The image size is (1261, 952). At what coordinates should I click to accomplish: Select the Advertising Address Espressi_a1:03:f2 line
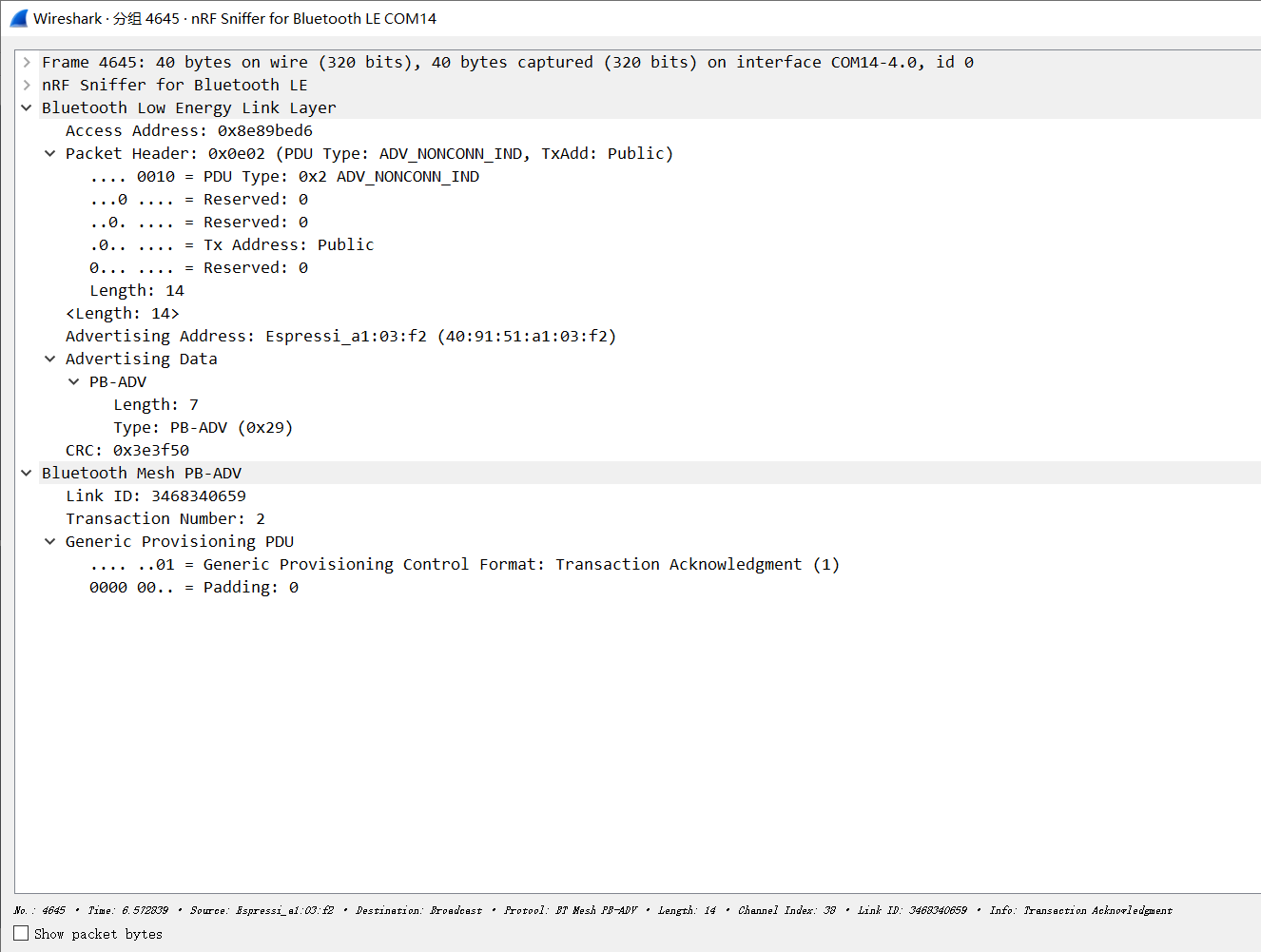340,336
